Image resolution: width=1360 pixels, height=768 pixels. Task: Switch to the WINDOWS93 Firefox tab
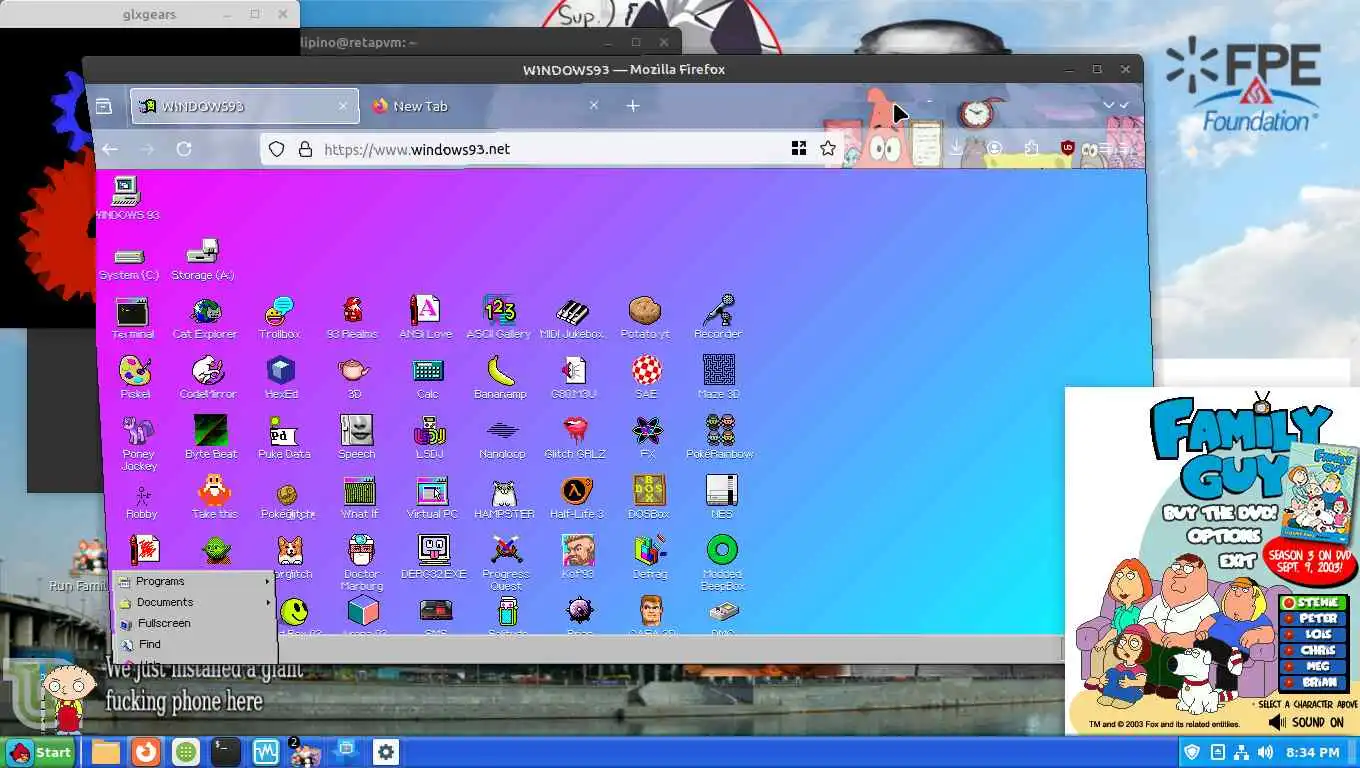tap(244, 106)
